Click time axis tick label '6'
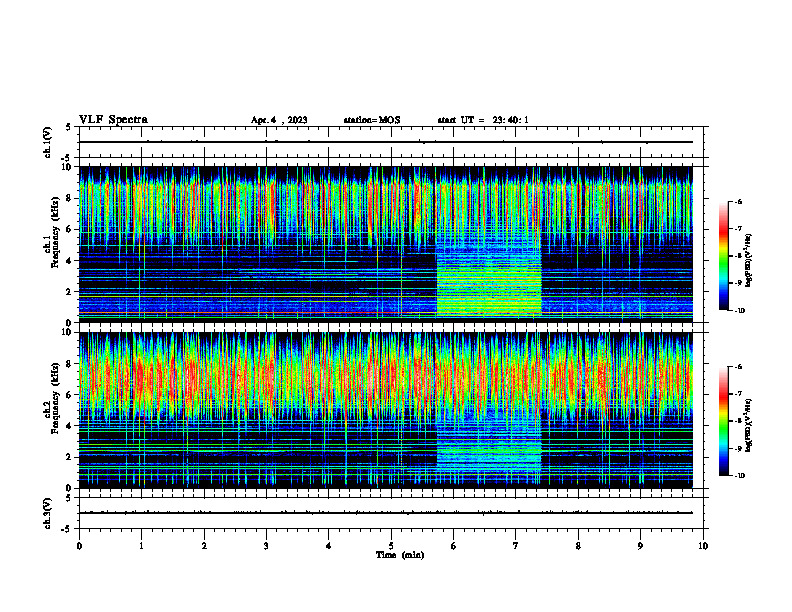This screenshot has width=792, height=612. 453,546
